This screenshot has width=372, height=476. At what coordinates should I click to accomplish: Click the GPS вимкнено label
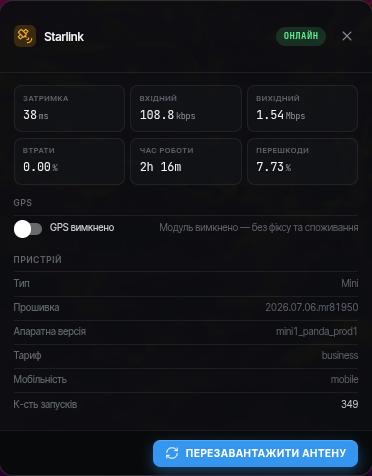(82, 228)
